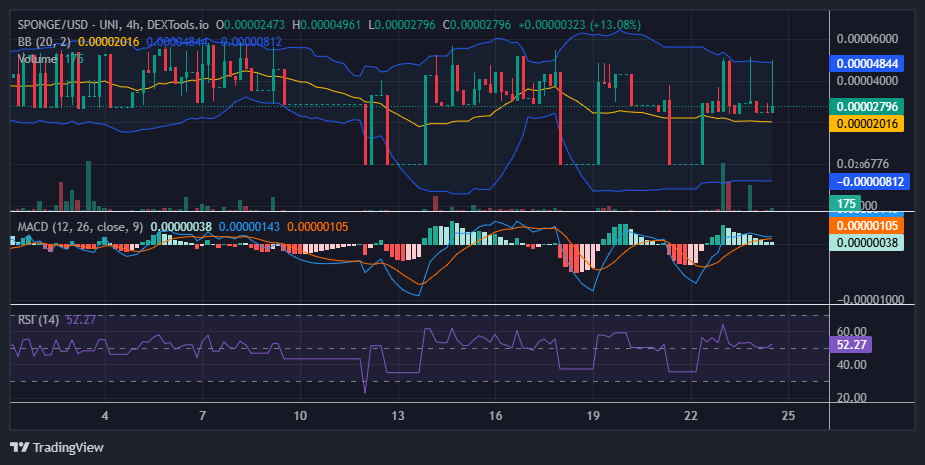This screenshot has height=465, width=925.
Task: Select date label 25 on time axis
Action: click(x=788, y=415)
